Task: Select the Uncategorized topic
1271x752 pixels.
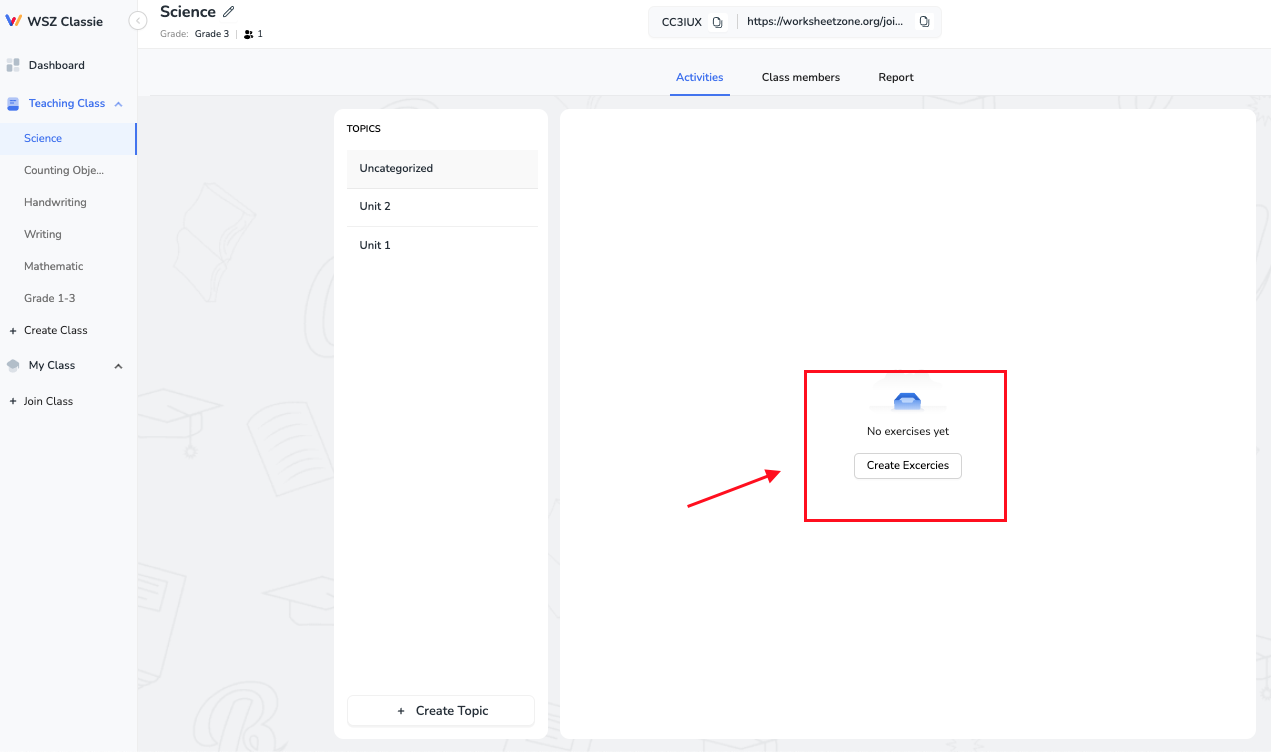Action: tap(442, 169)
